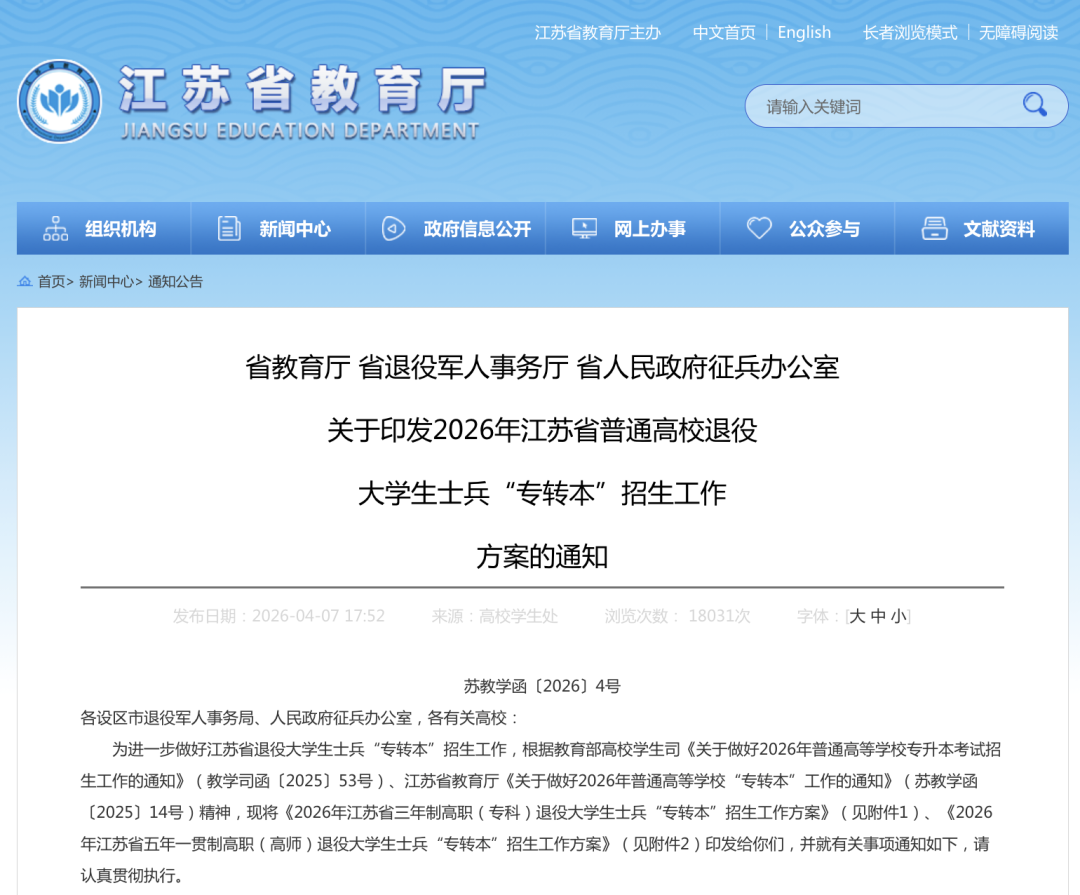
Task: Click the home icon in breadcrumb
Action: [x=25, y=282]
